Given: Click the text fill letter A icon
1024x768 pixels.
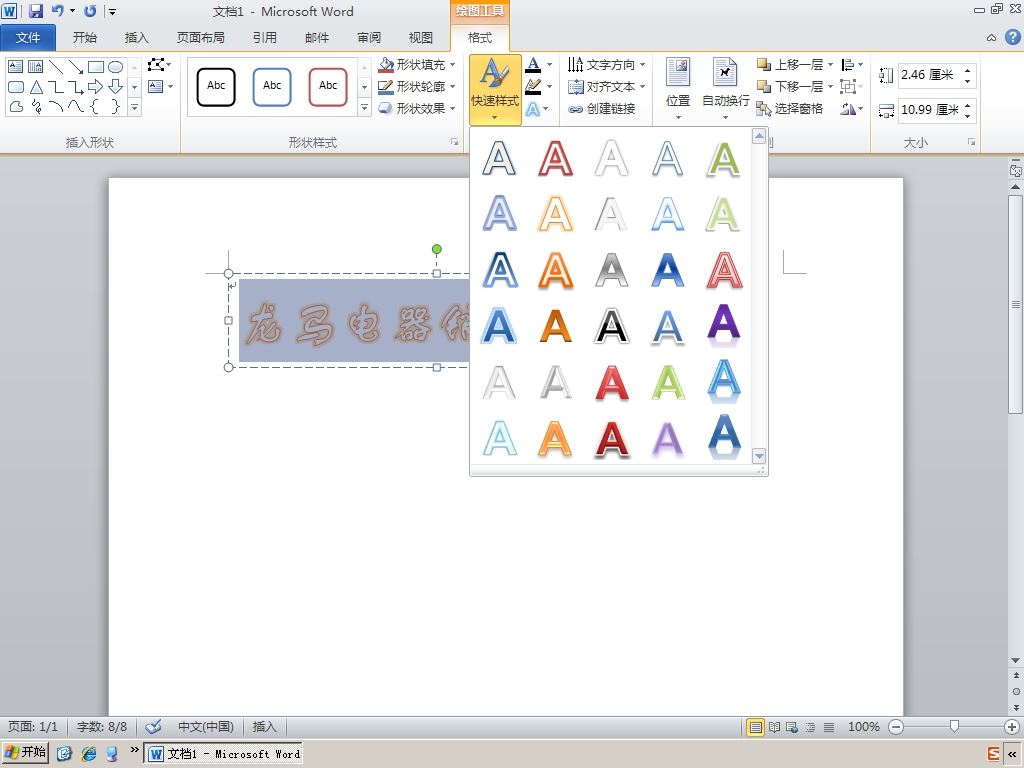Looking at the screenshot, I should [x=534, y=65].
